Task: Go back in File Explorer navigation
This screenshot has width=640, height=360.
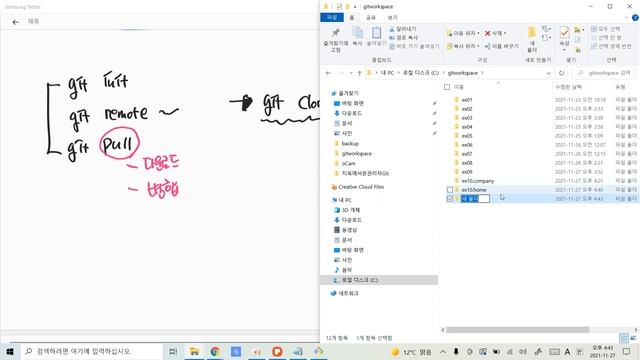Action: click(x=328, y=73)
